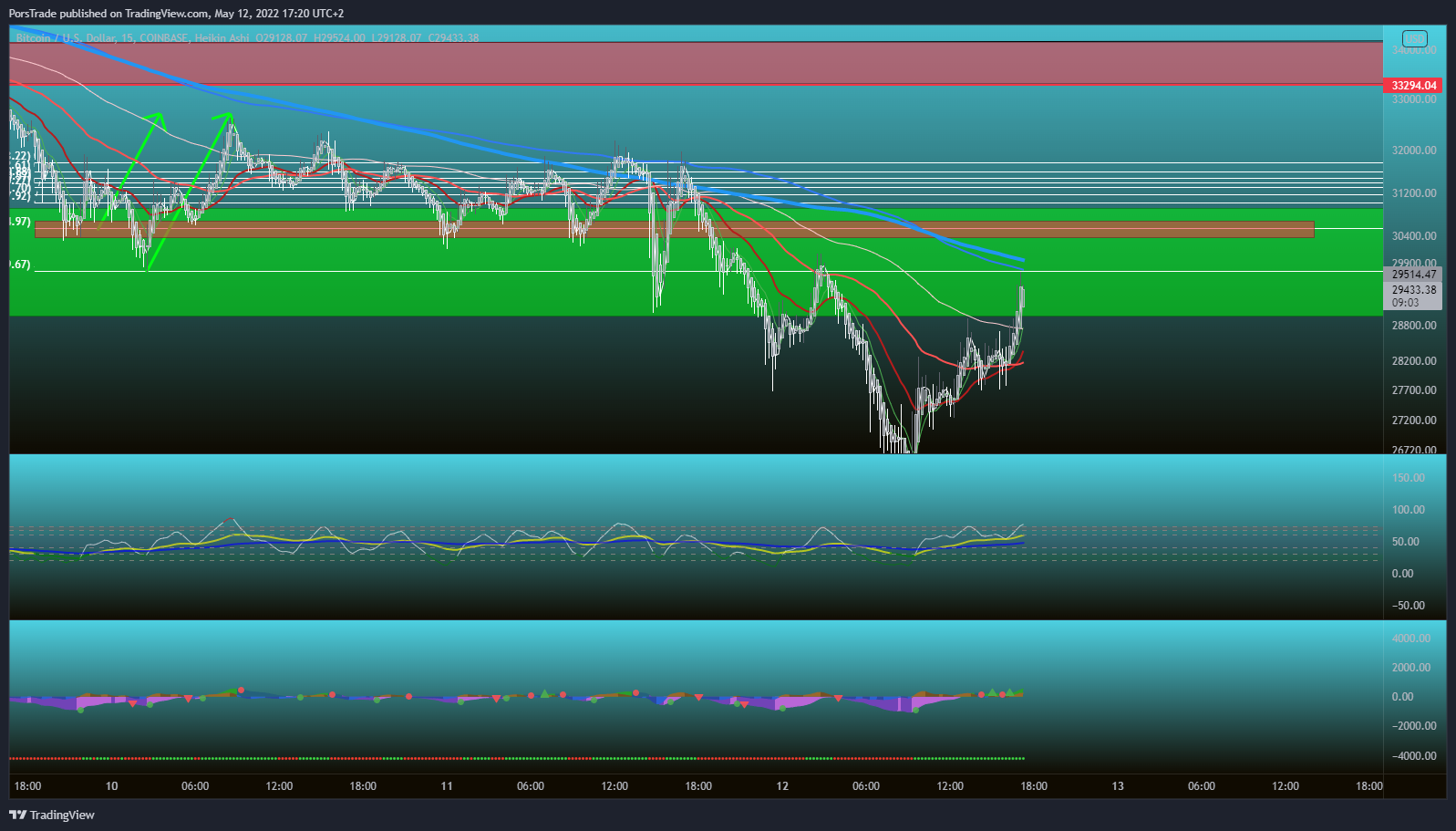Open the USD currency selector

pyautogui.click(x=1414, y=38)
